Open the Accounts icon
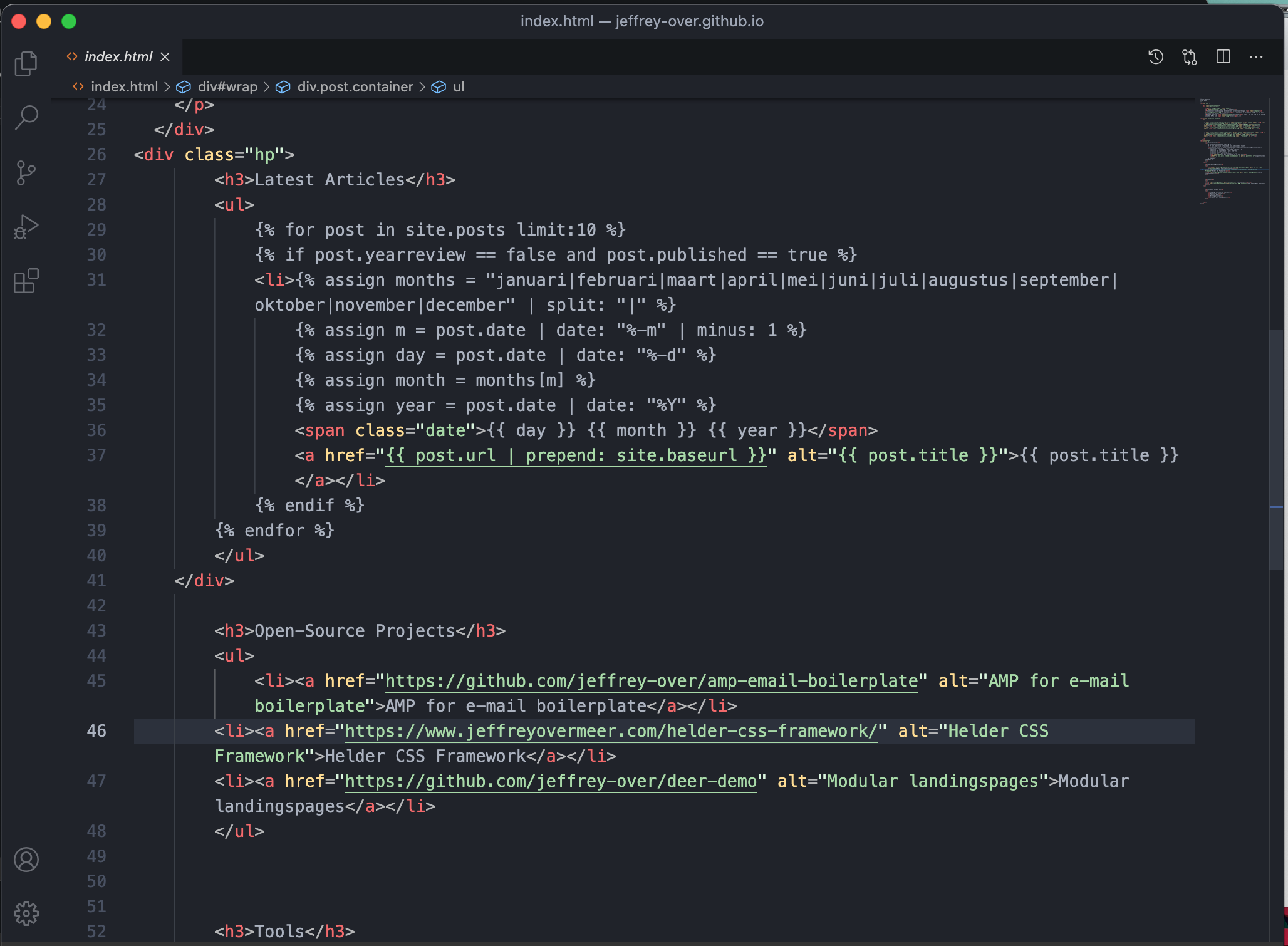Image resolution: width=1288 pixels, height=946 pixels. (x=26, y=860)
